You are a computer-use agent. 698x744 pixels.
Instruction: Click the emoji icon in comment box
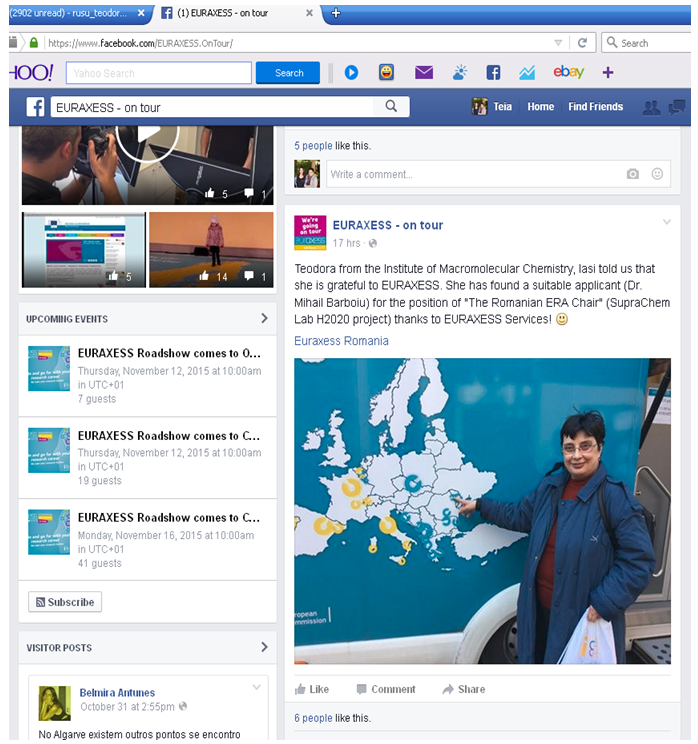tap(657, 174)
